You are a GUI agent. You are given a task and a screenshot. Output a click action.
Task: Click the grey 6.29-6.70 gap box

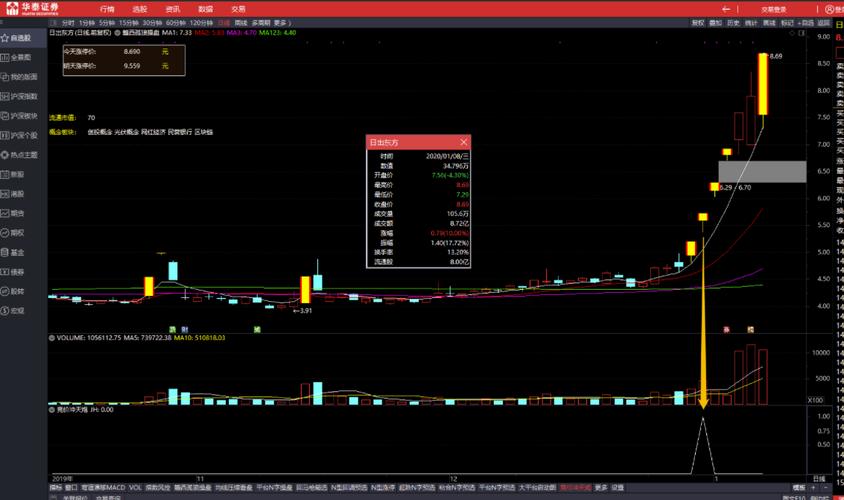tap(762, 172)
